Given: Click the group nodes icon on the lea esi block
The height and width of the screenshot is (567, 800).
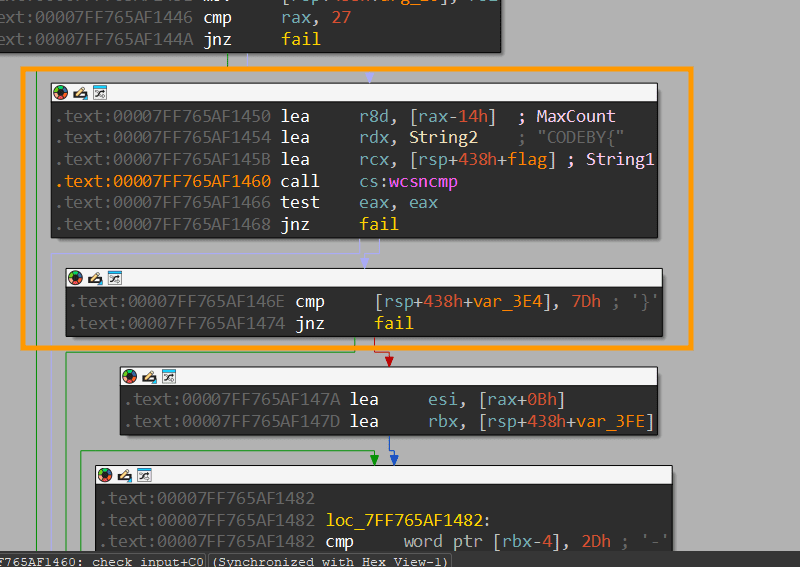Looking at the screenshot, I should coord(170,376).
